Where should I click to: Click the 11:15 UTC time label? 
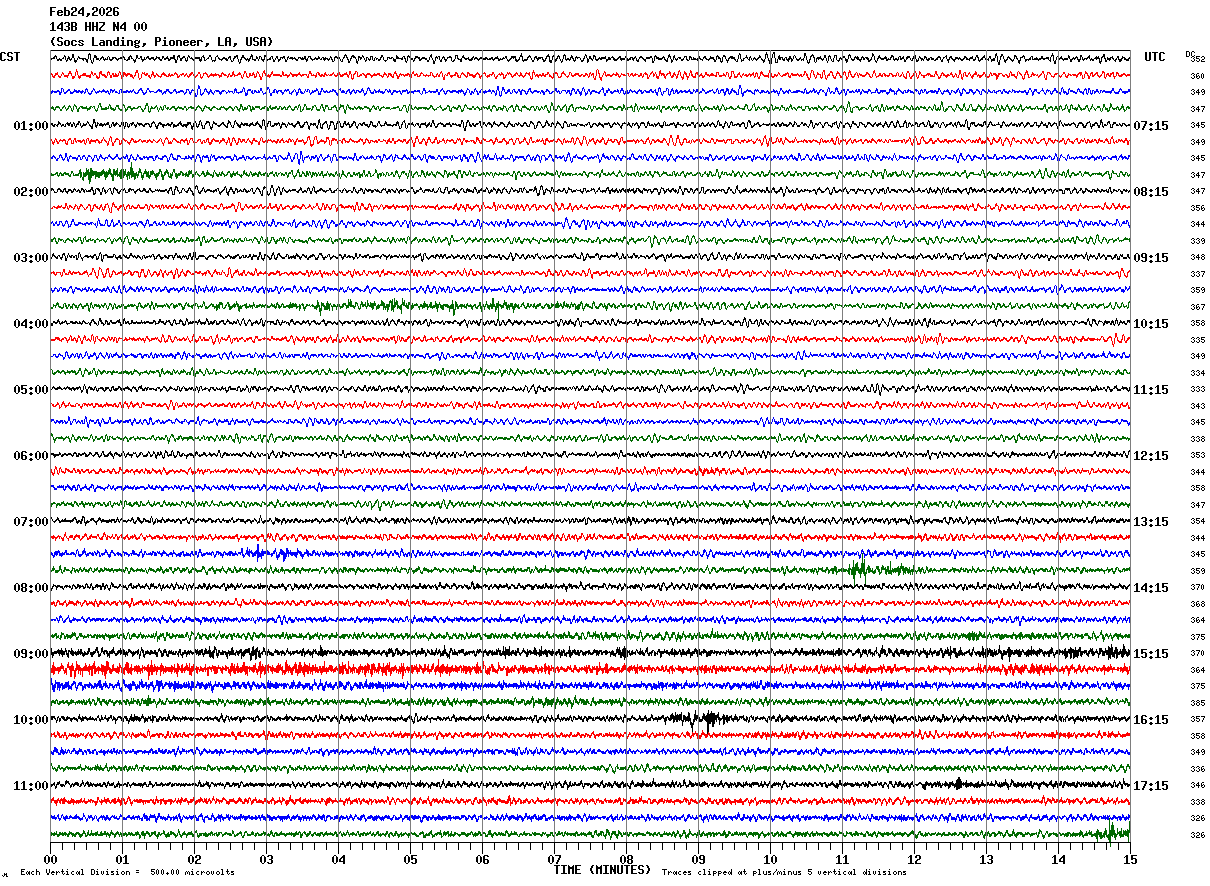point(1151,390)
